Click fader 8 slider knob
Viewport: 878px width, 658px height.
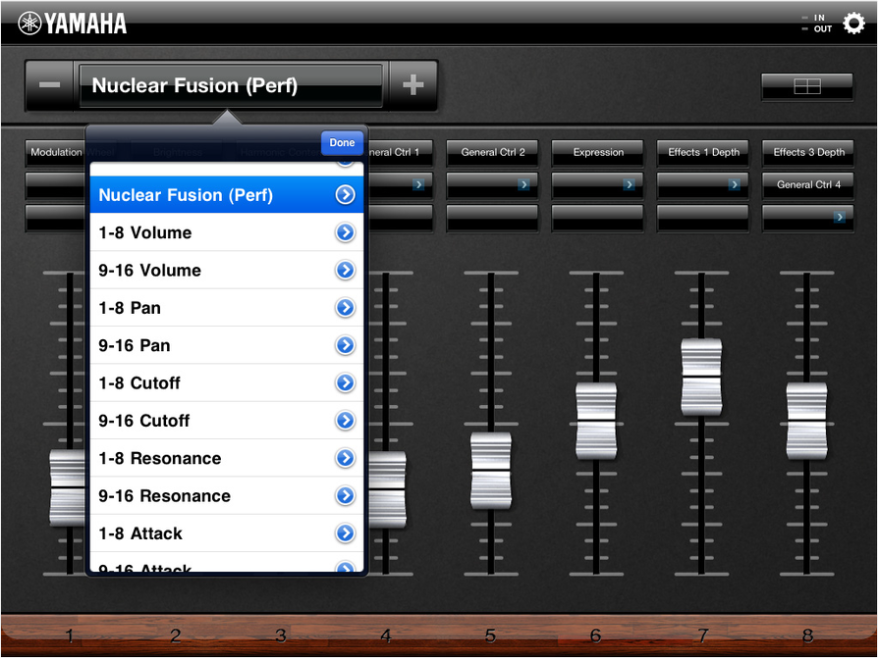[807, 421]
